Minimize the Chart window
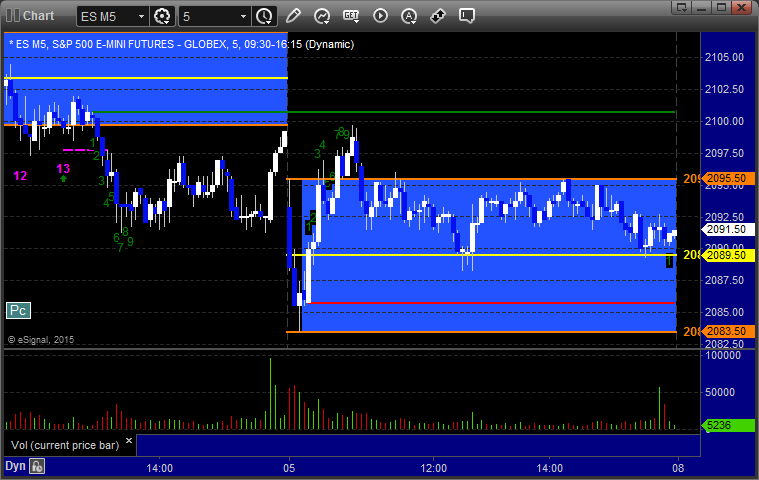The image size is (759, 480). [x=701, y=7]
